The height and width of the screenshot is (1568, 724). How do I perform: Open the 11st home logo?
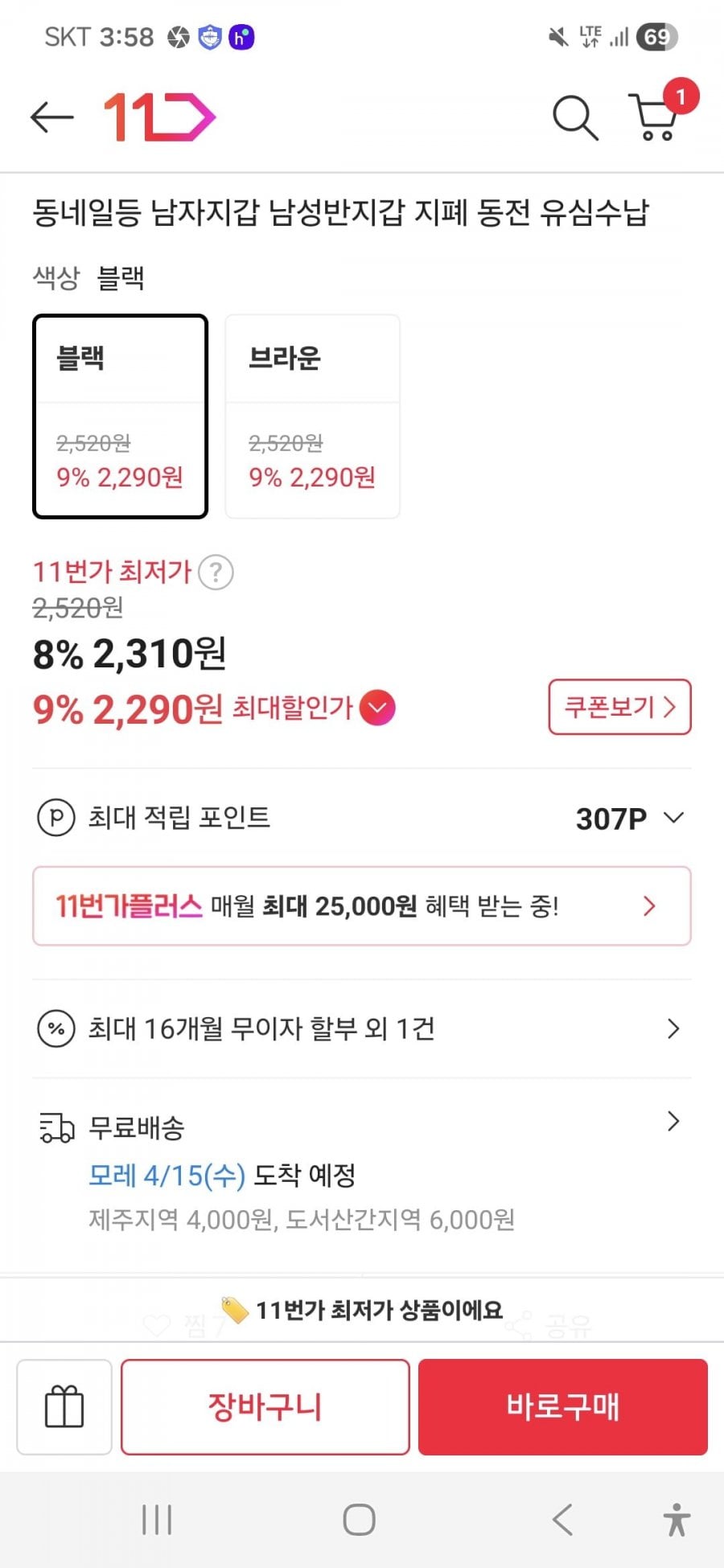point(159,117)
